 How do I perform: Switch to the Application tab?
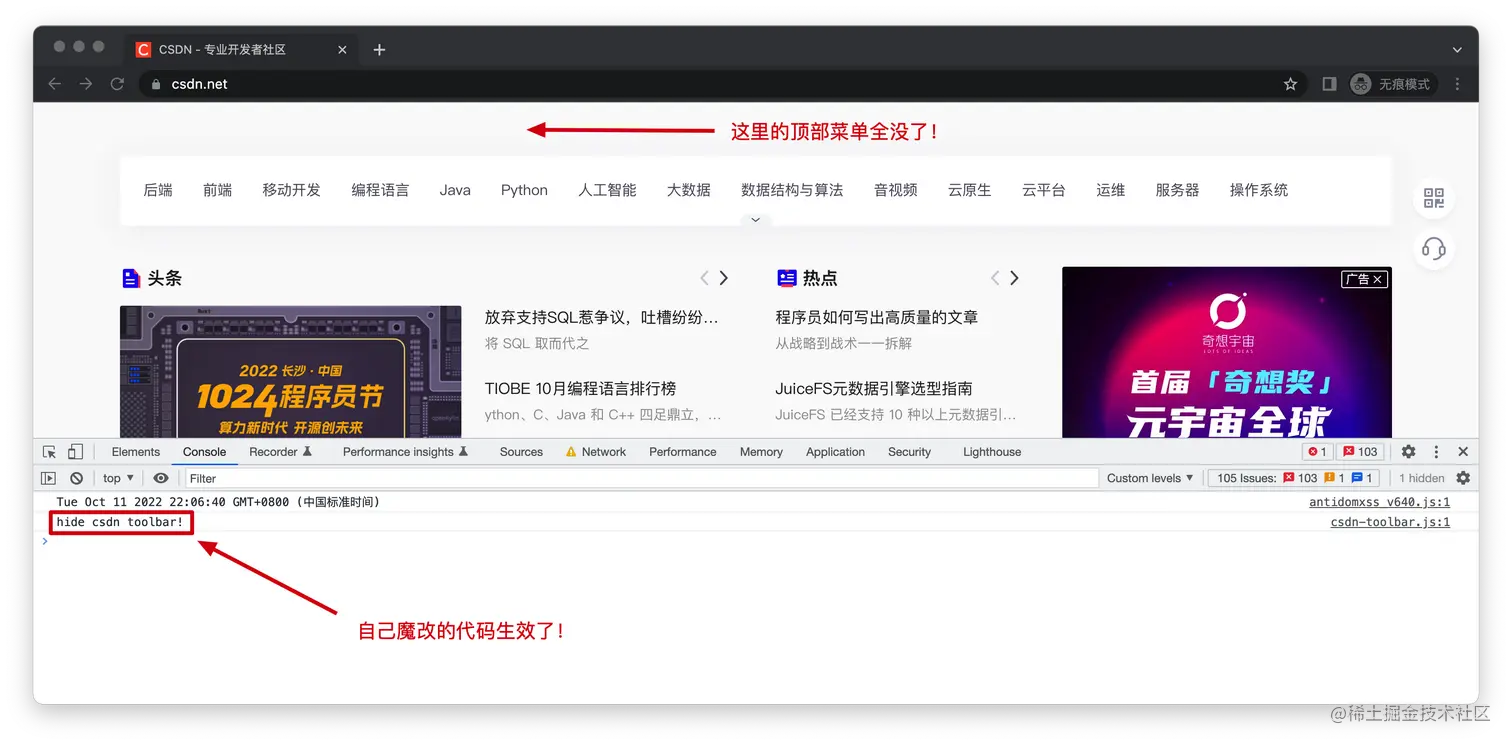click(x=835, y=452)
